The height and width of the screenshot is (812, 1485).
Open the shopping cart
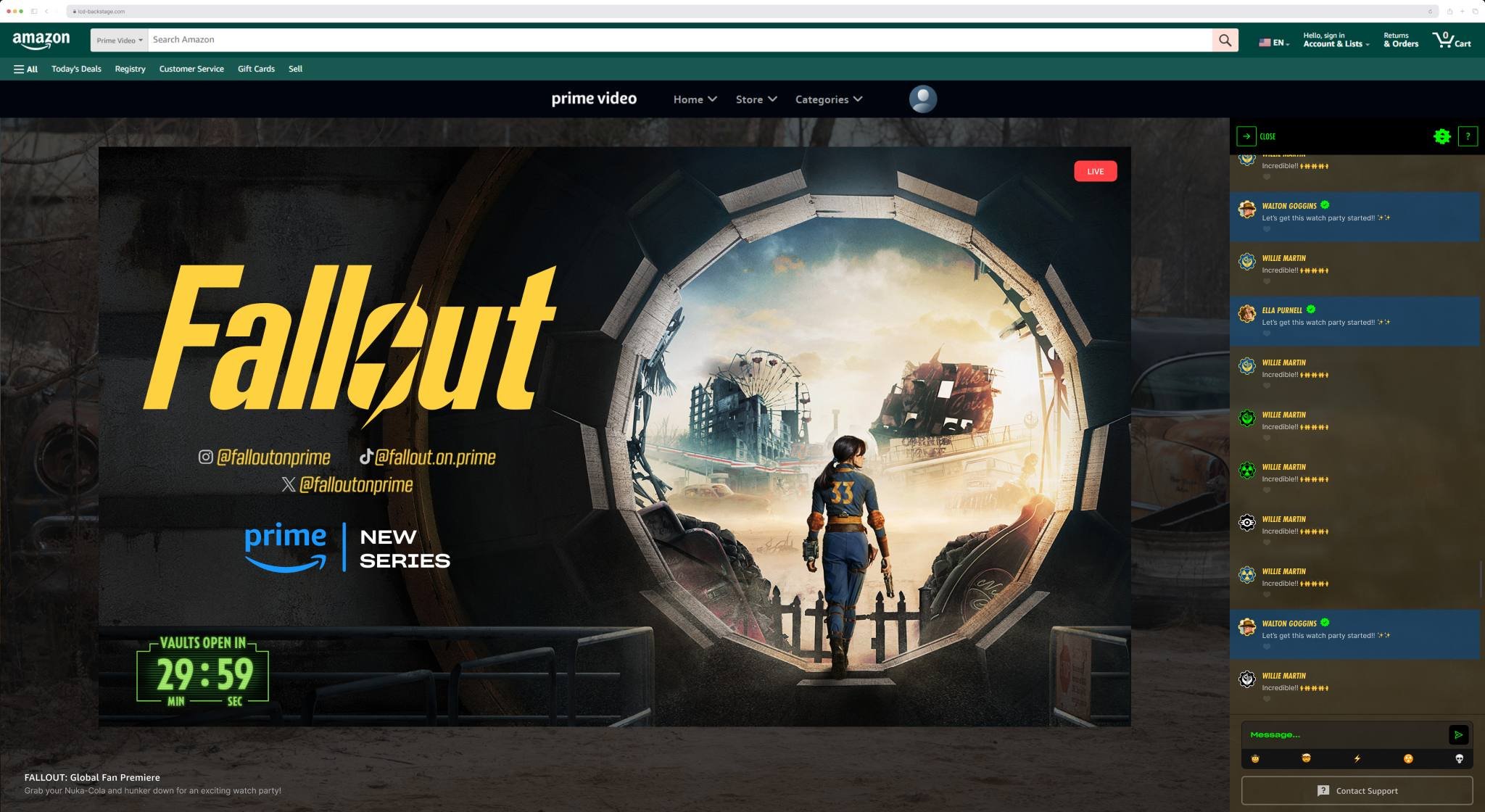coord(1451,40)
